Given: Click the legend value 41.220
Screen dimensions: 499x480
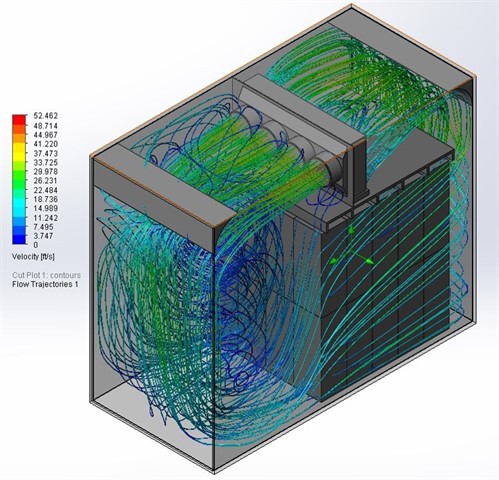Looking at the screenshot, I should [x=46, y=144].
